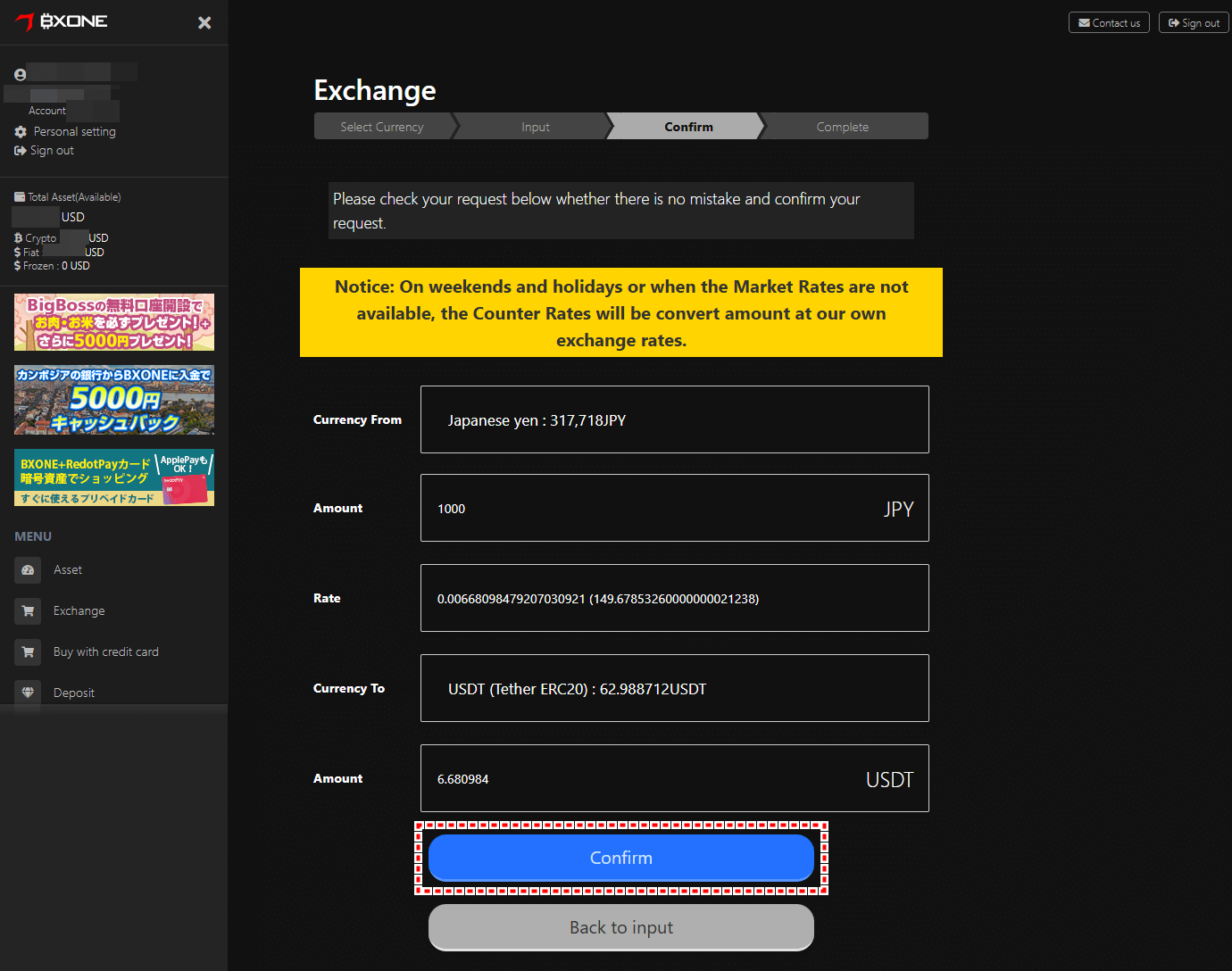Select the Select Currency step
Viewport: 1232px width, 971px height.
click(382, 127)
